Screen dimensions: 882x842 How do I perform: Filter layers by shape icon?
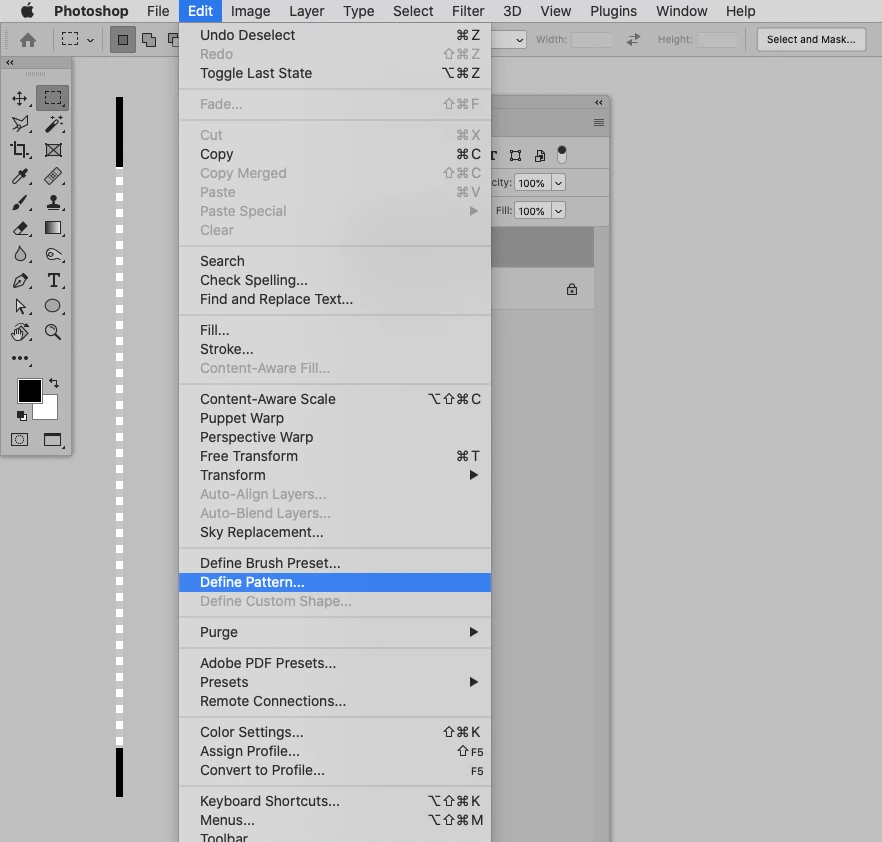pyautogui.click(x=515, y=155)
